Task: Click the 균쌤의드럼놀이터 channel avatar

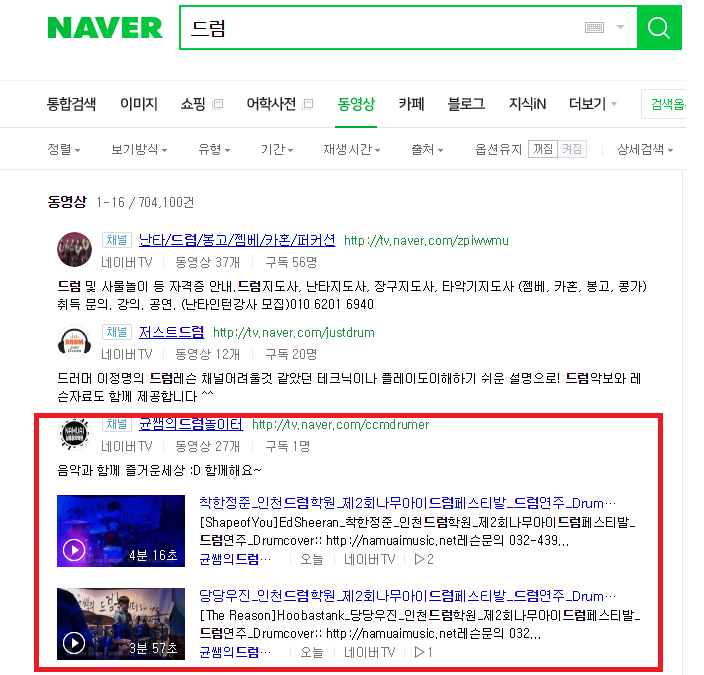Action: click(x=75, y=434)
